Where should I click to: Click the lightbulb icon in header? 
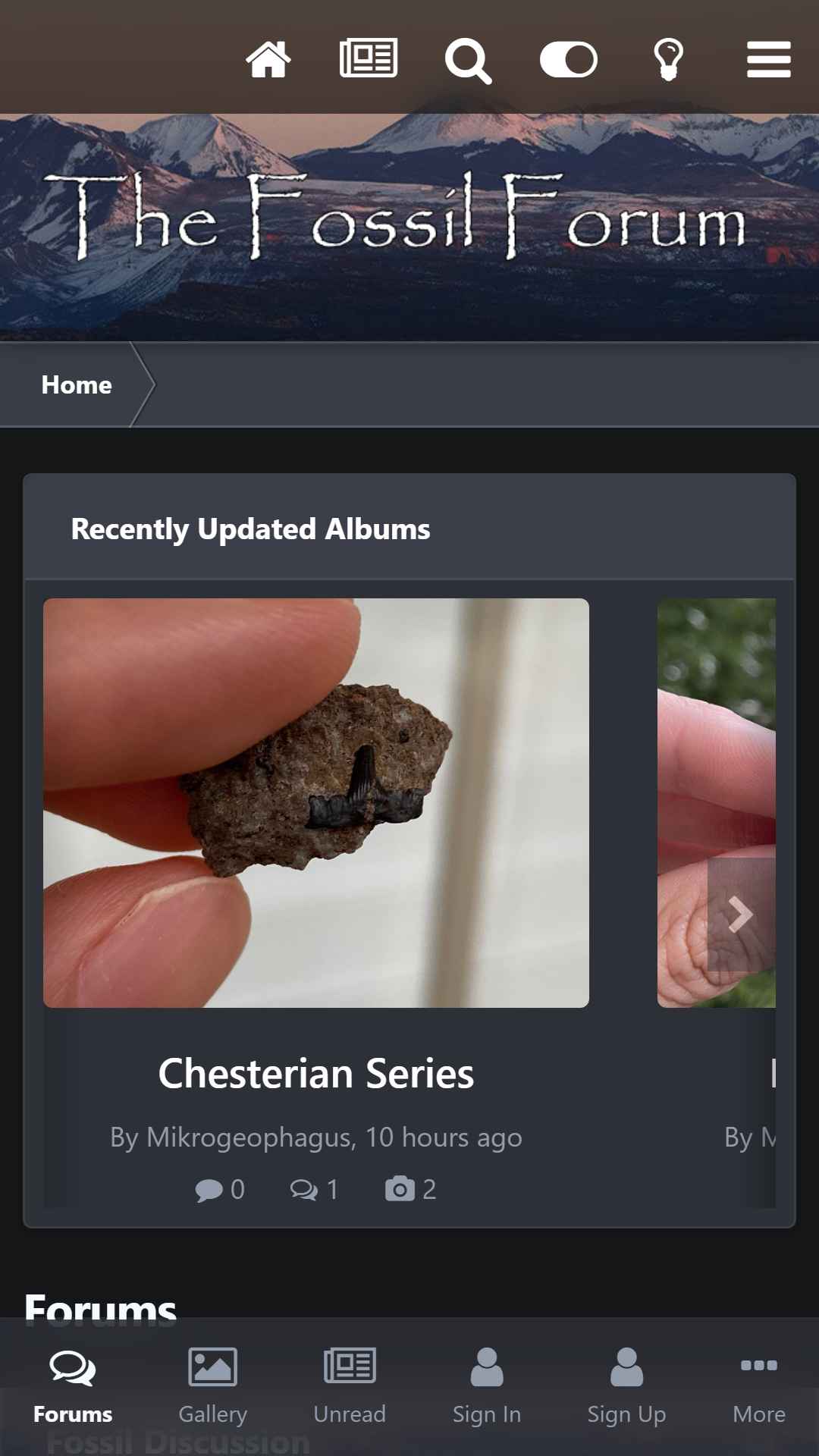tap(669, 59)
